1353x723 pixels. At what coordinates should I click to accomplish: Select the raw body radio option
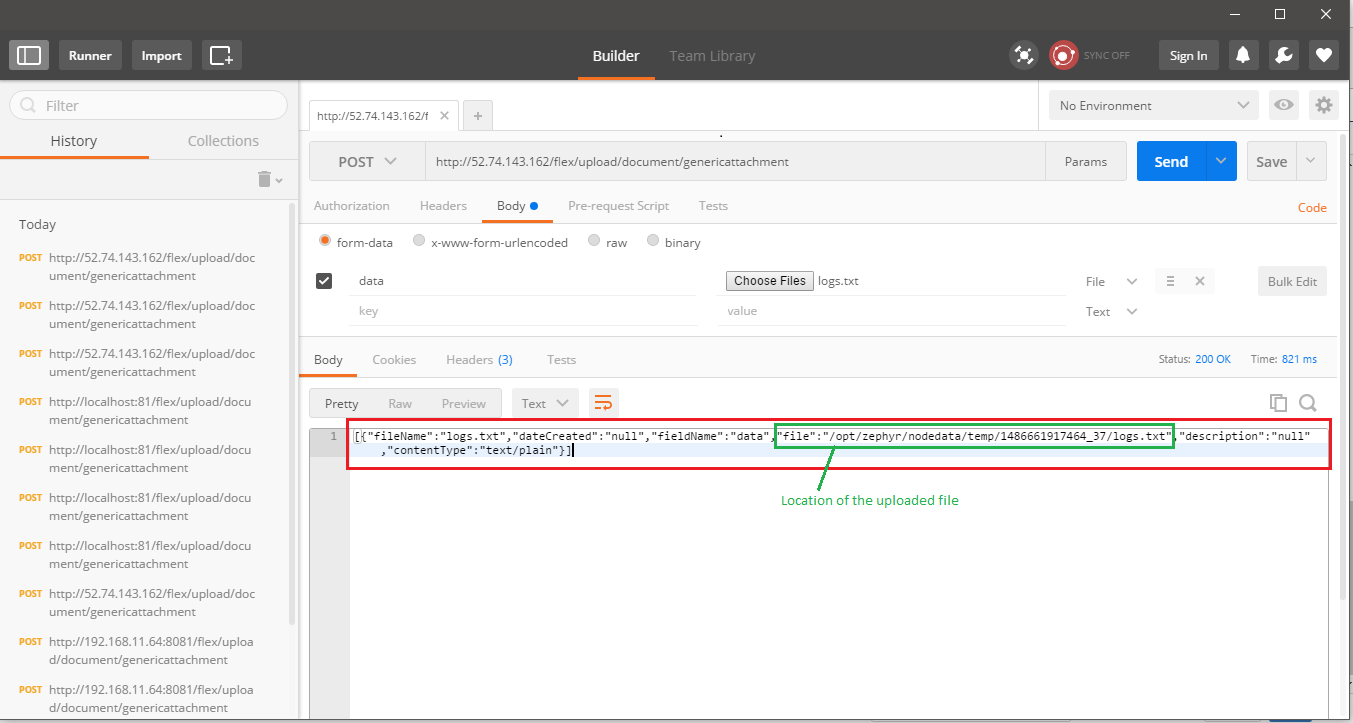point(595,242)
